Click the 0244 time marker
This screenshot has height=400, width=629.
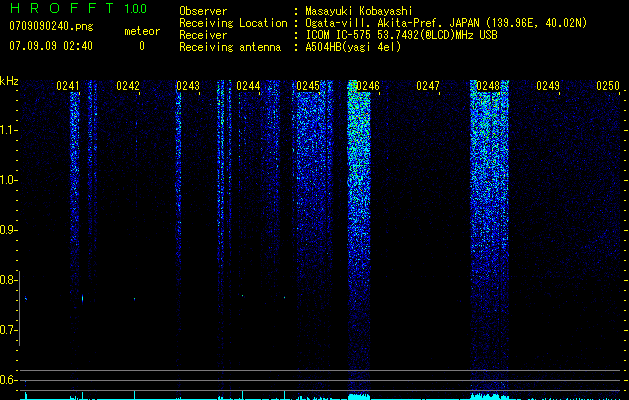tap(248, 86)
